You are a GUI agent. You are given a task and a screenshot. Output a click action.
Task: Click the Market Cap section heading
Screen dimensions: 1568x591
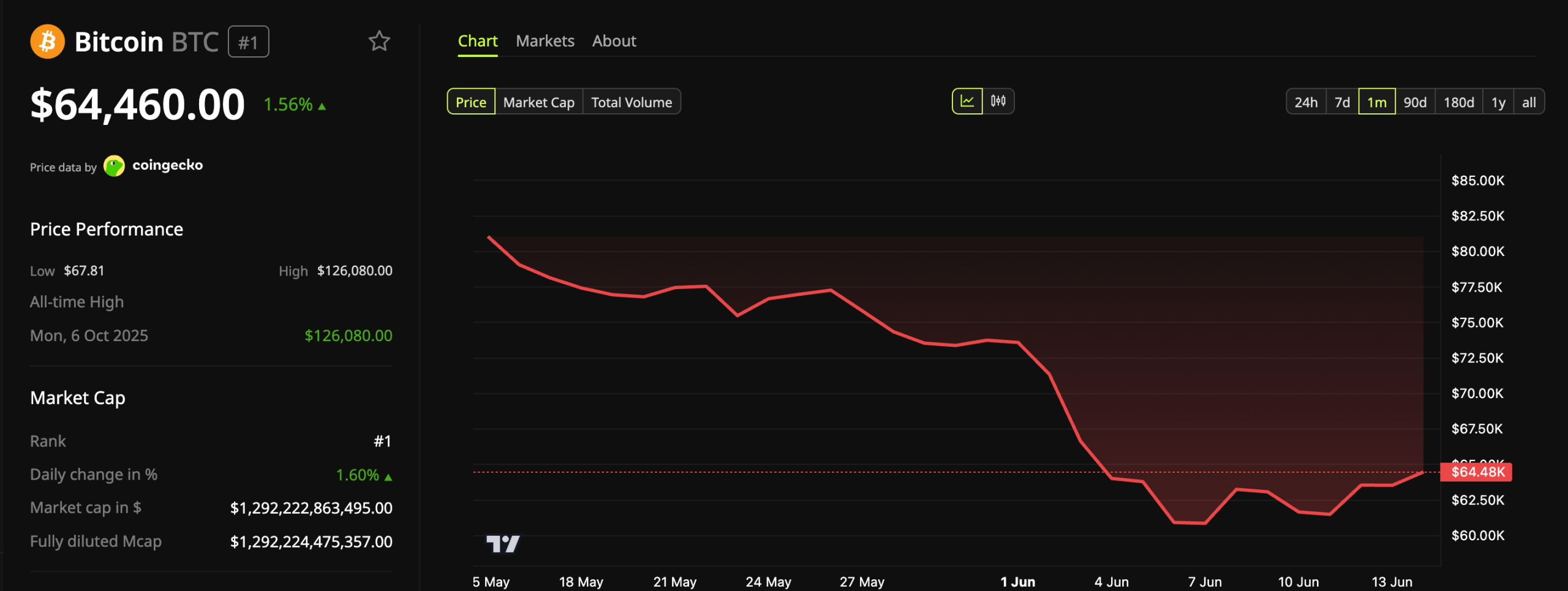tap(78, 398)
